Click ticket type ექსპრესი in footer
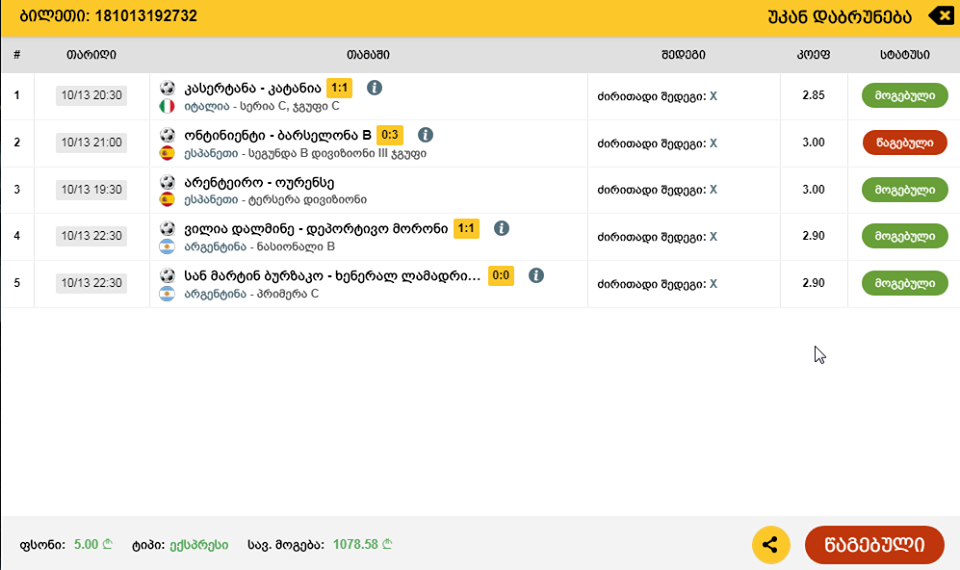This screenshot has width=960, height=570. [x=199, y=544]
